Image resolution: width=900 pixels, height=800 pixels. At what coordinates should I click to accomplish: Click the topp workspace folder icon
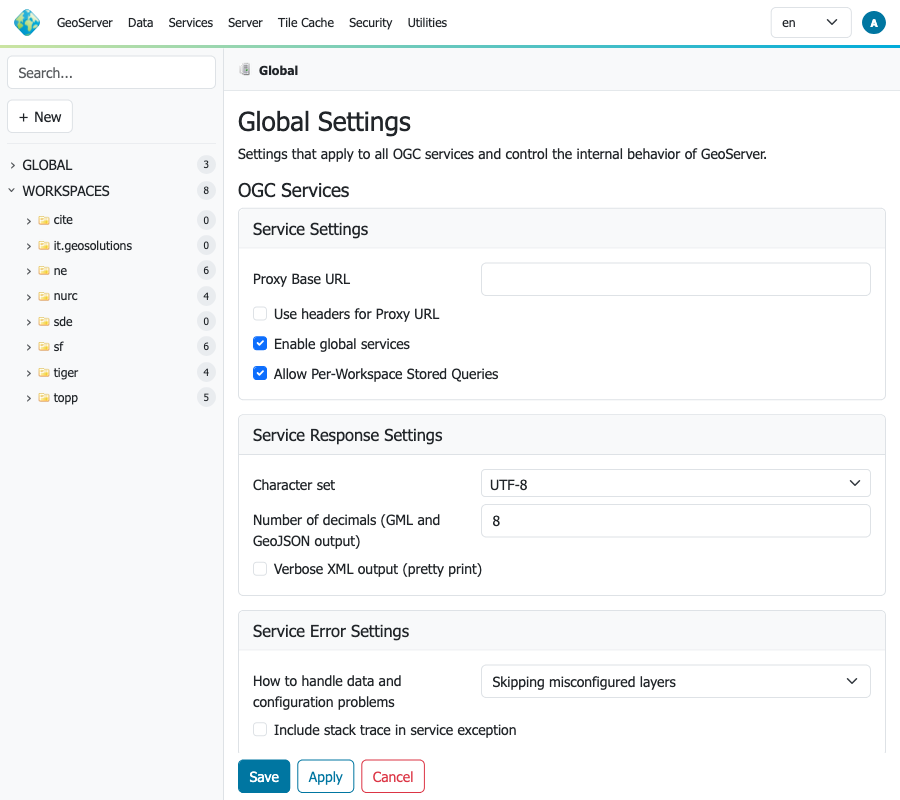coord(44,398)
